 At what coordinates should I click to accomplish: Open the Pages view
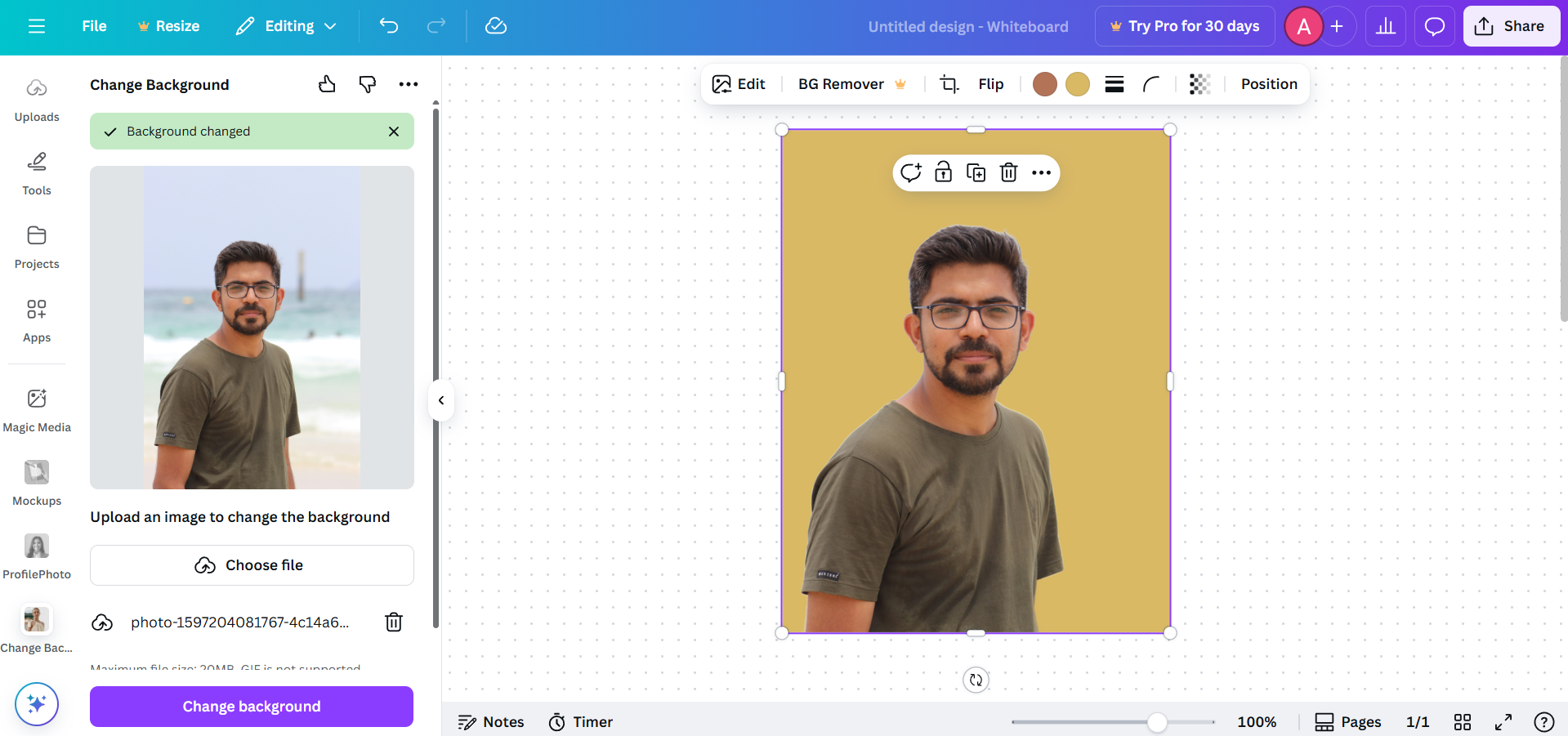coord(1347,721)
